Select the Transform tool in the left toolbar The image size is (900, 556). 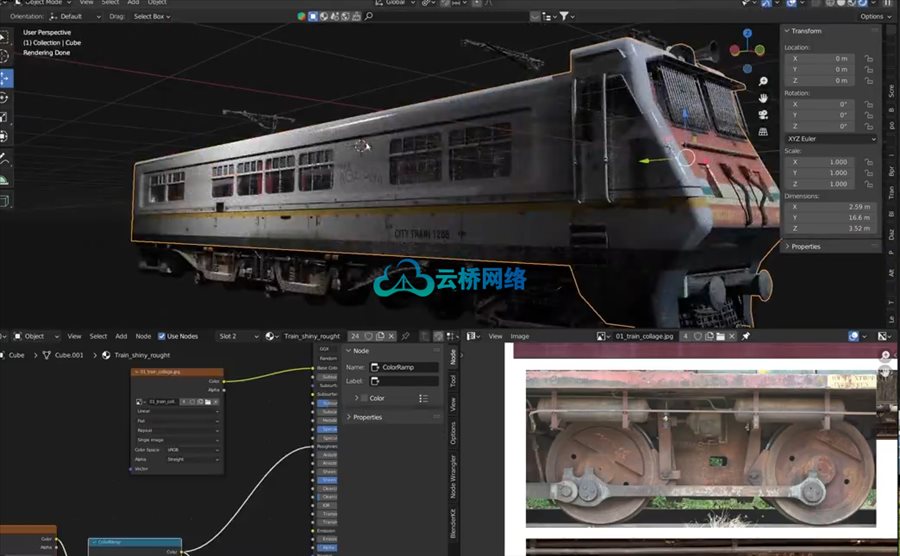(x=4, y=137)
